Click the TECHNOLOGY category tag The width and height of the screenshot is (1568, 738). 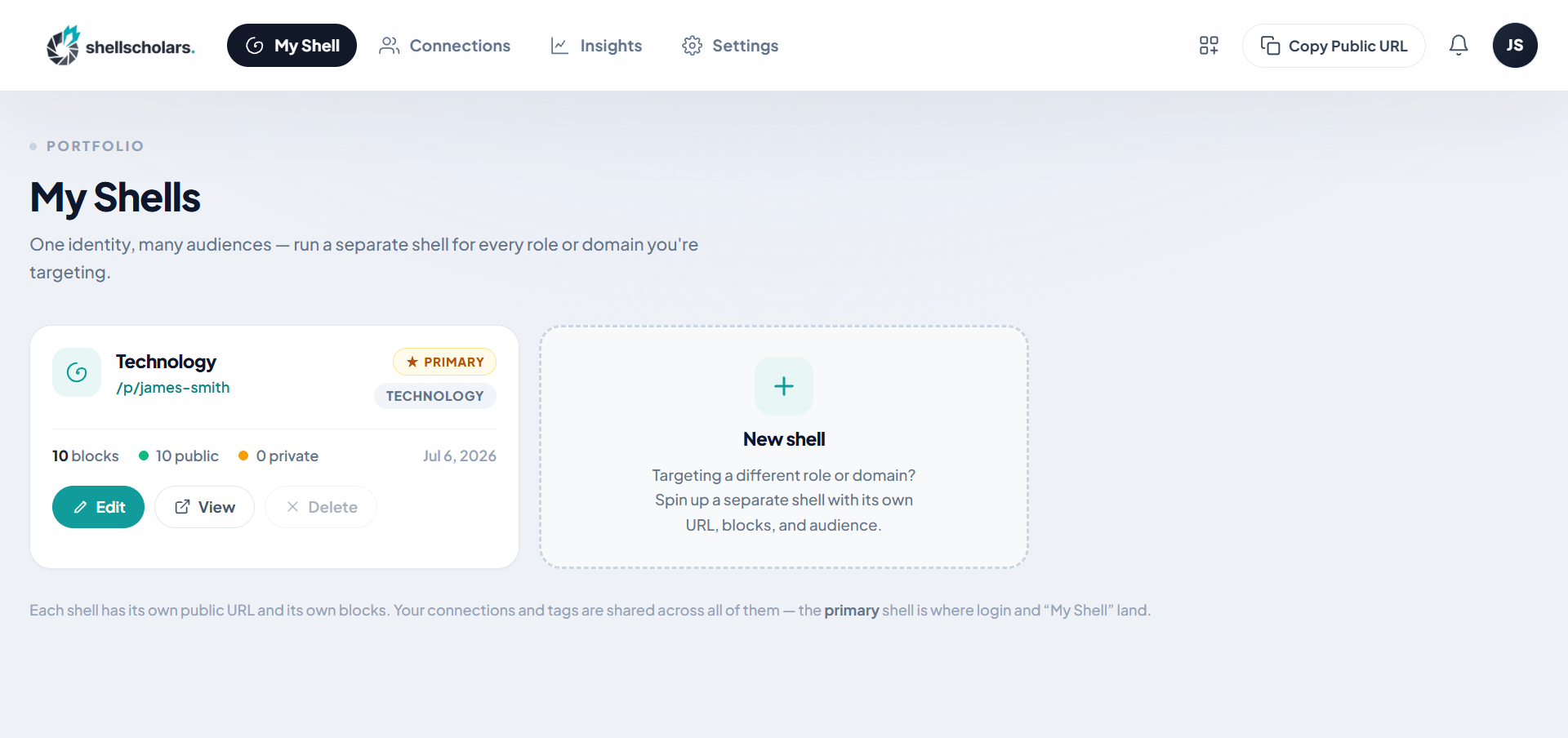coord(434,396)
